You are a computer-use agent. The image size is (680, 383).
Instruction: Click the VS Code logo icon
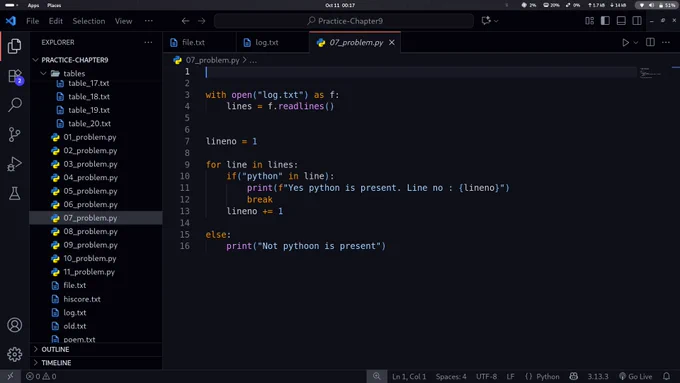(x=11, y=21)
